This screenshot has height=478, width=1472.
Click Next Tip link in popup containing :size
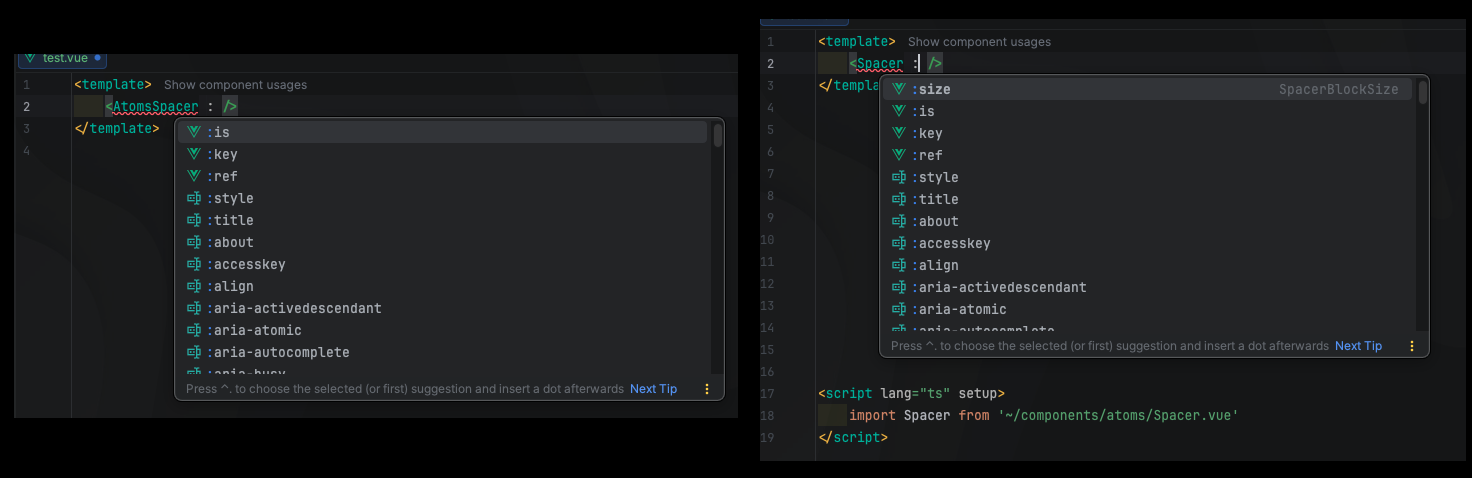point(1358,346)
